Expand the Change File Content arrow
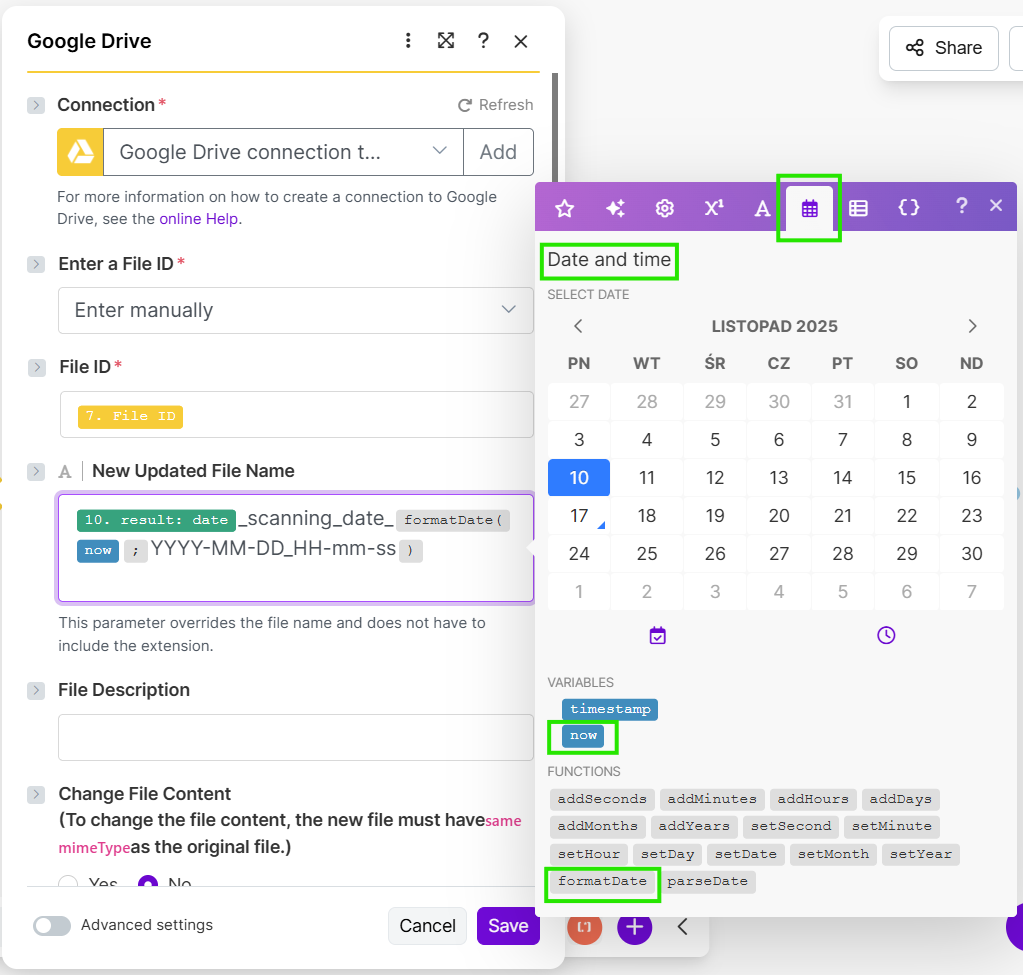1023x975 pixels. click(x=36, y=794)
